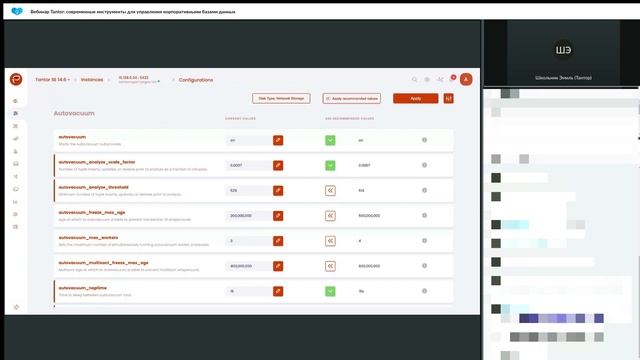Click green check icon for autovacuum row
The image size is (640, 360).
coord(330,140)
